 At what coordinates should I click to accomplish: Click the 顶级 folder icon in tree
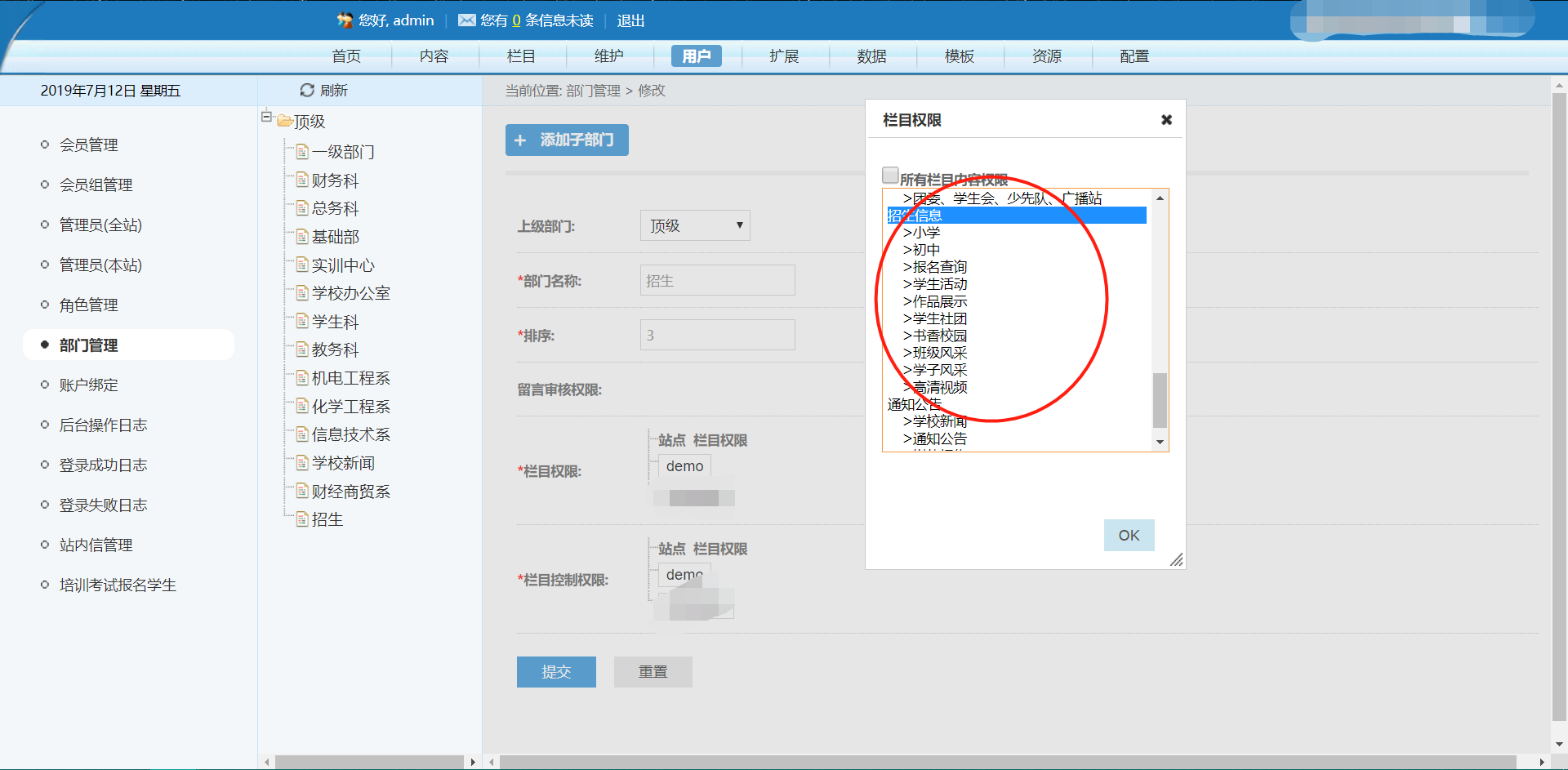pos(285,121)
